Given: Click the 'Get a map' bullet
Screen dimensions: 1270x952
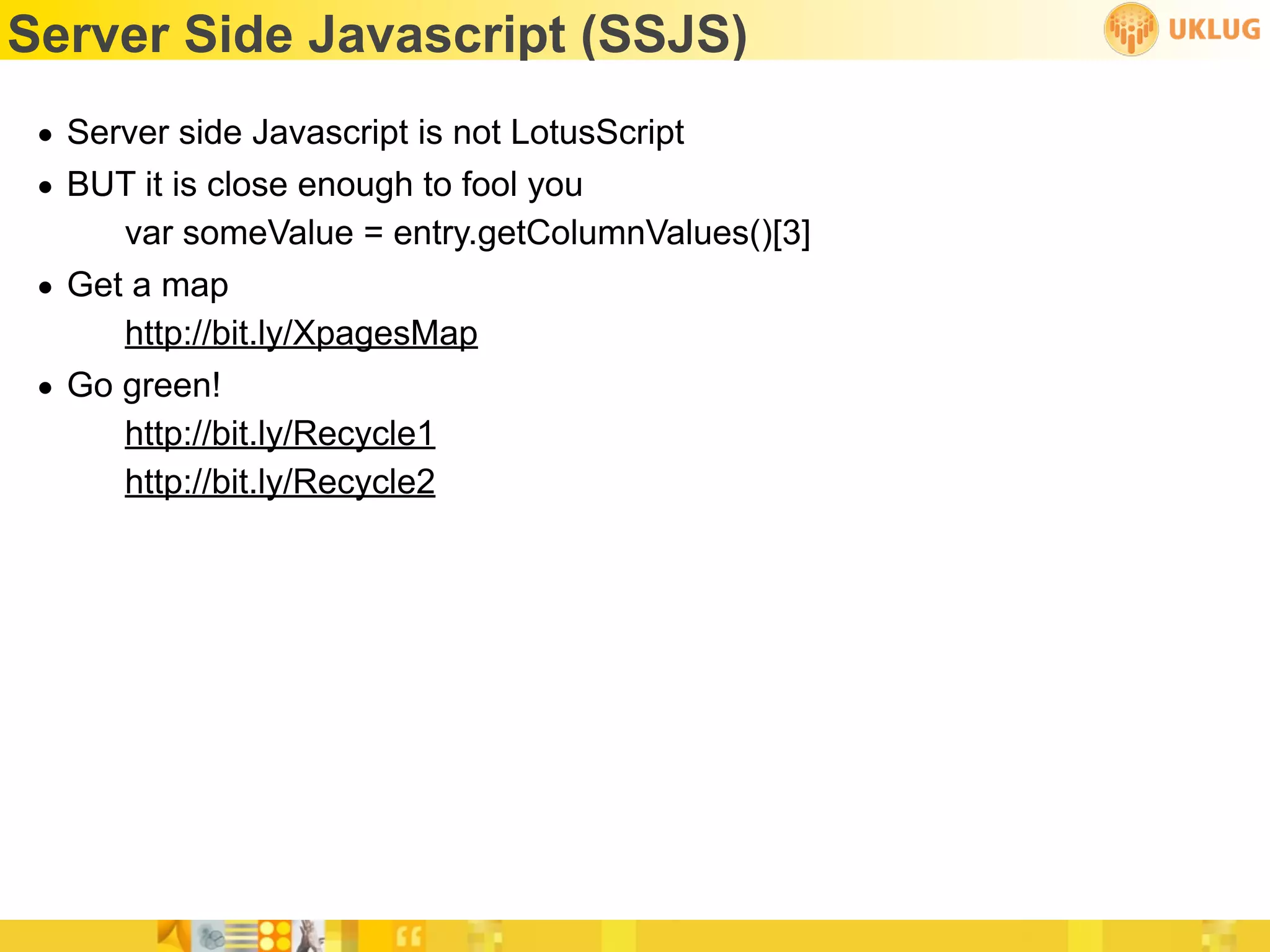Looking at the screenshot, I should [148, 285].
